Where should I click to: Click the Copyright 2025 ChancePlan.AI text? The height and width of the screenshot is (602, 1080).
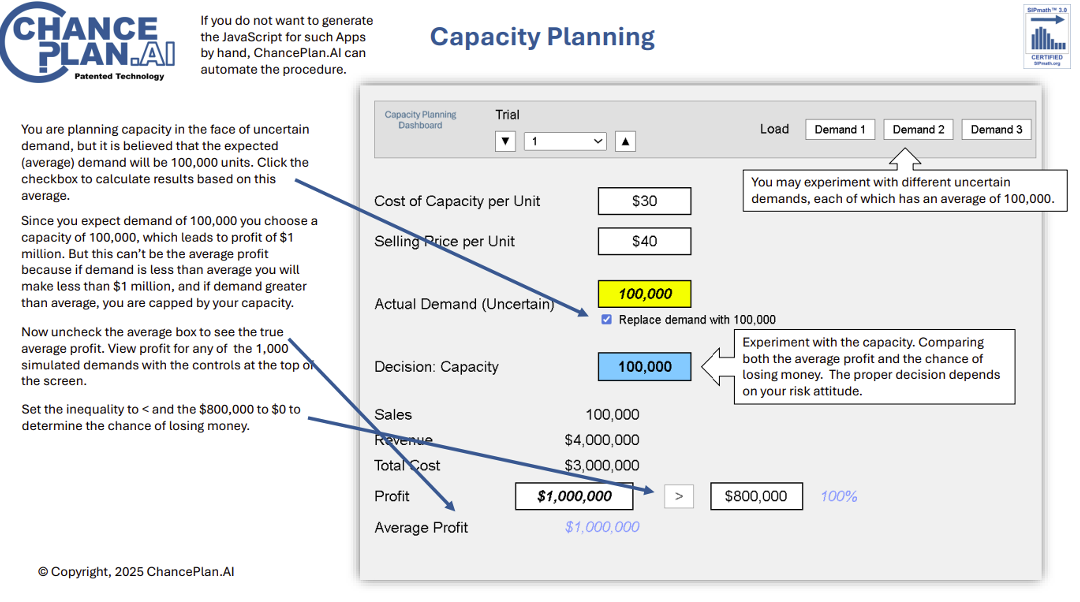[x=136, y=572]
